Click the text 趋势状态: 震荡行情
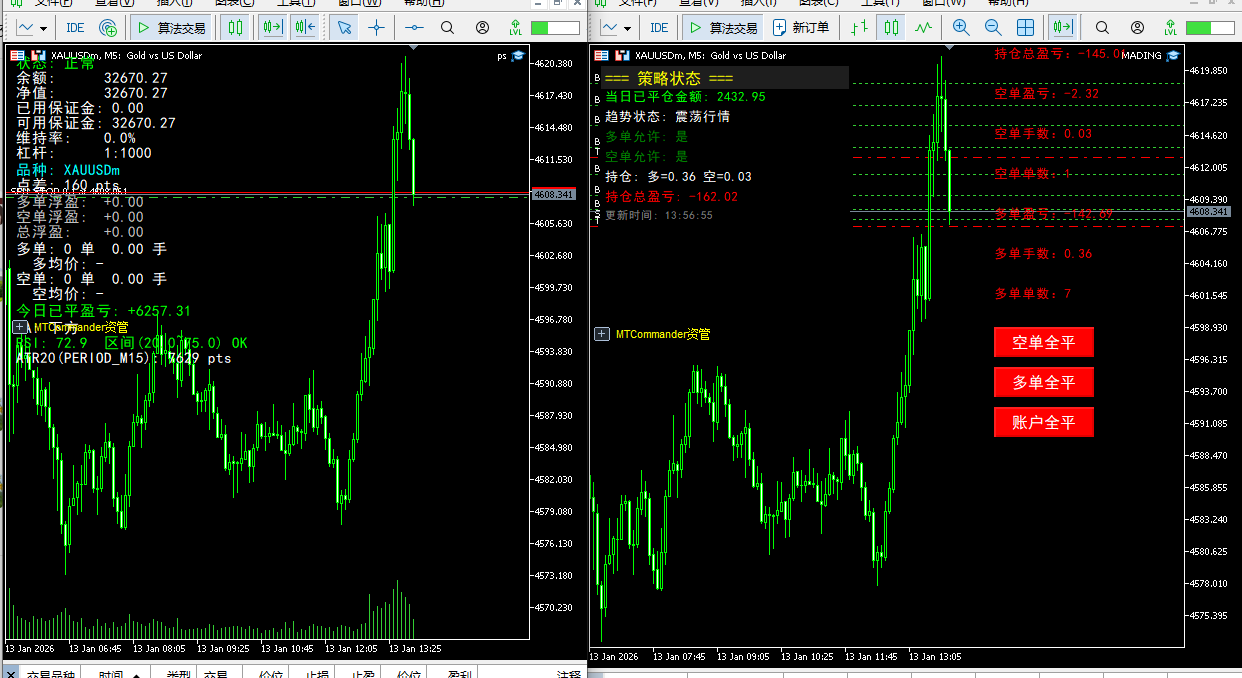Screen dimensions: 1242x678 tap(667, 117)
